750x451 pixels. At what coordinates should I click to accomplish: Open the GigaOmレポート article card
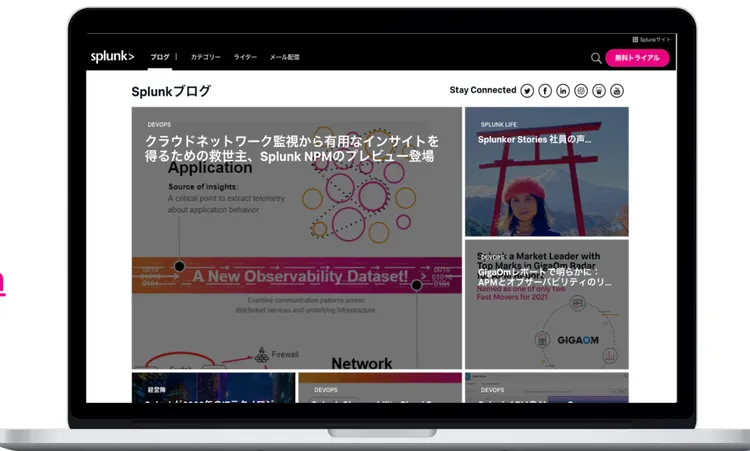pos(547,304)
